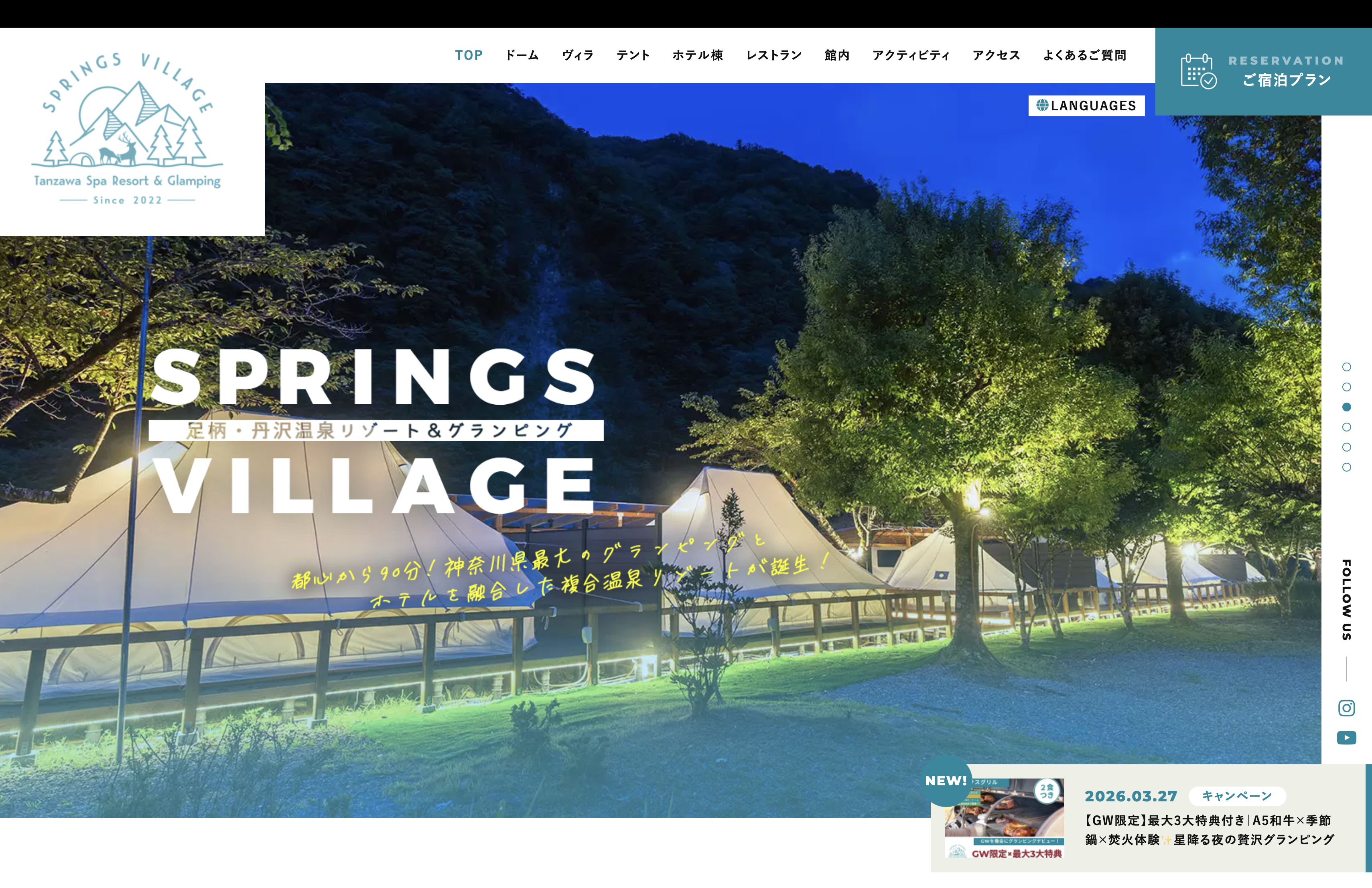Click the globe icon beside LANGUAGES
Viewport: 1372px width, 888px height.
[x=1042, y=105]
